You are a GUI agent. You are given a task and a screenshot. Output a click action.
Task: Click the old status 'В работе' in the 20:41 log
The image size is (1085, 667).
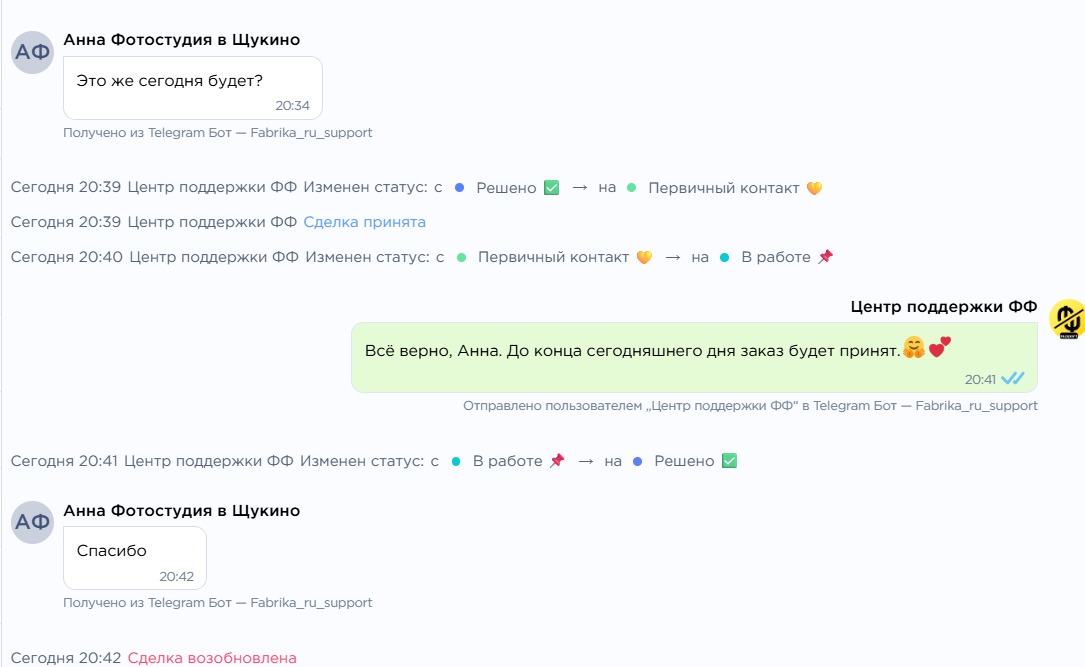pos(507,462)
